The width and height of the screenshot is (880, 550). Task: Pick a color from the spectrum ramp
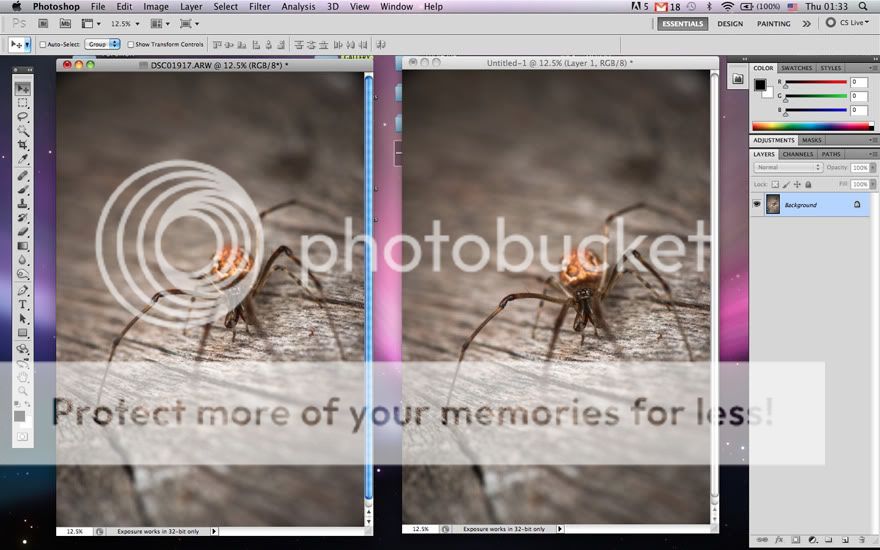tap(813, 126)
